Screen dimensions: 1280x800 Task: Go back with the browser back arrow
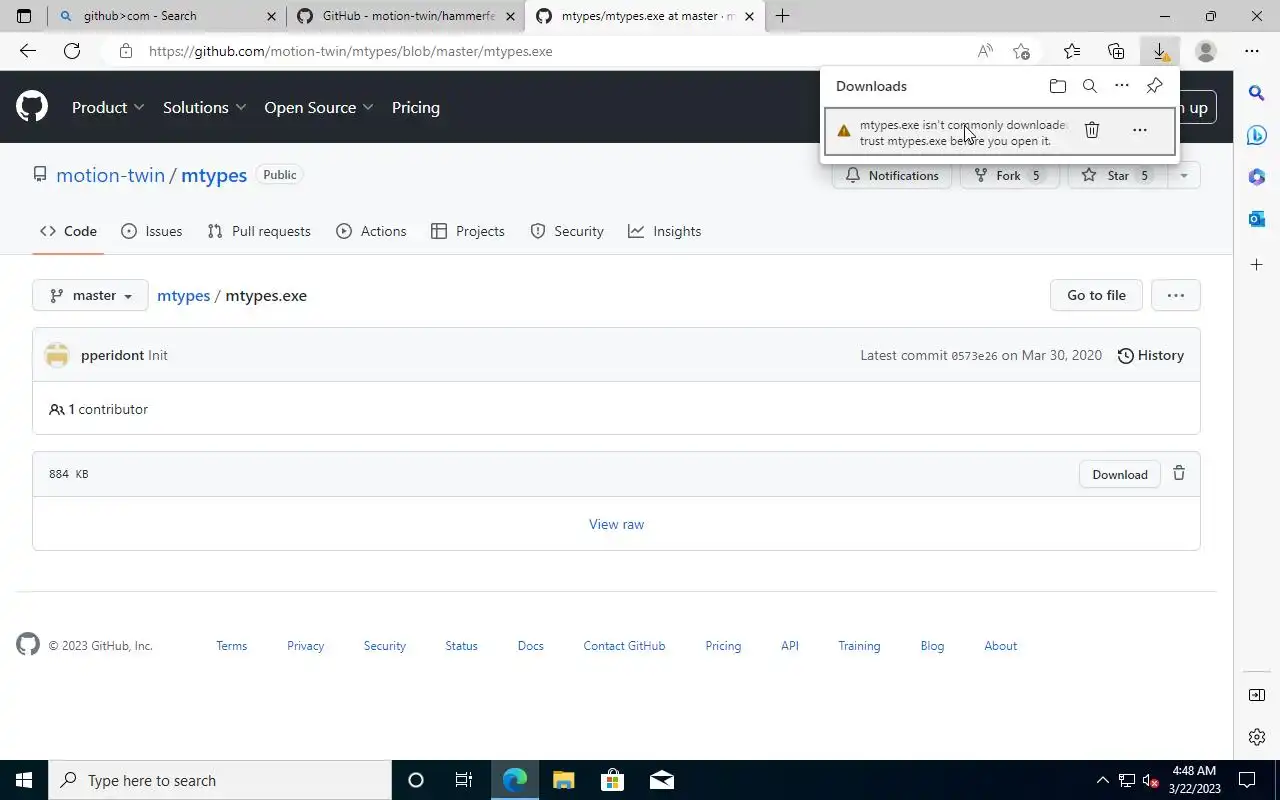click(28, 51)
